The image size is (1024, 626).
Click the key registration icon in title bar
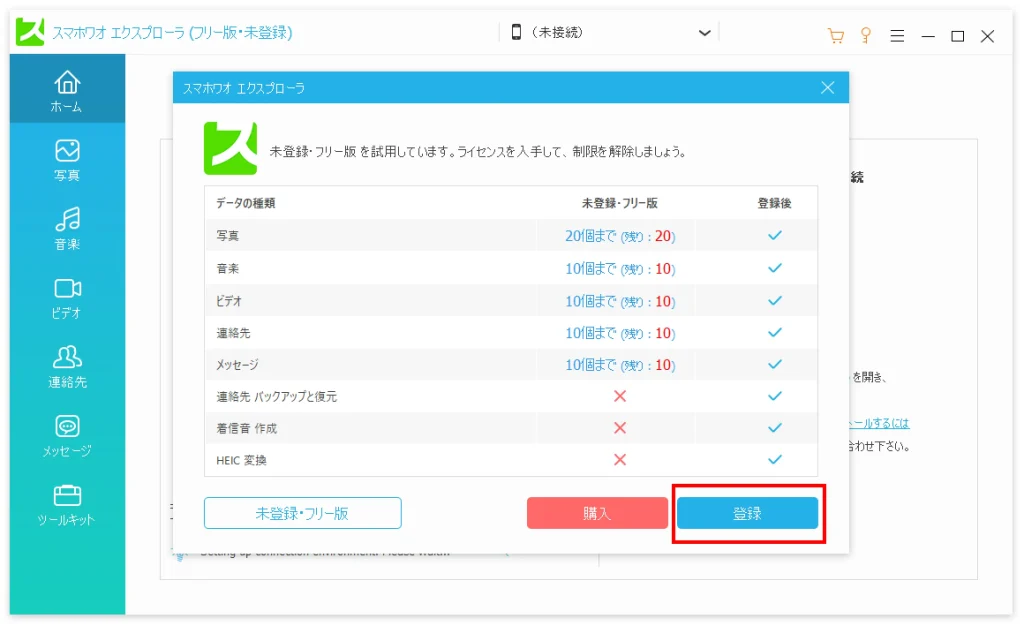pos(866,35)
